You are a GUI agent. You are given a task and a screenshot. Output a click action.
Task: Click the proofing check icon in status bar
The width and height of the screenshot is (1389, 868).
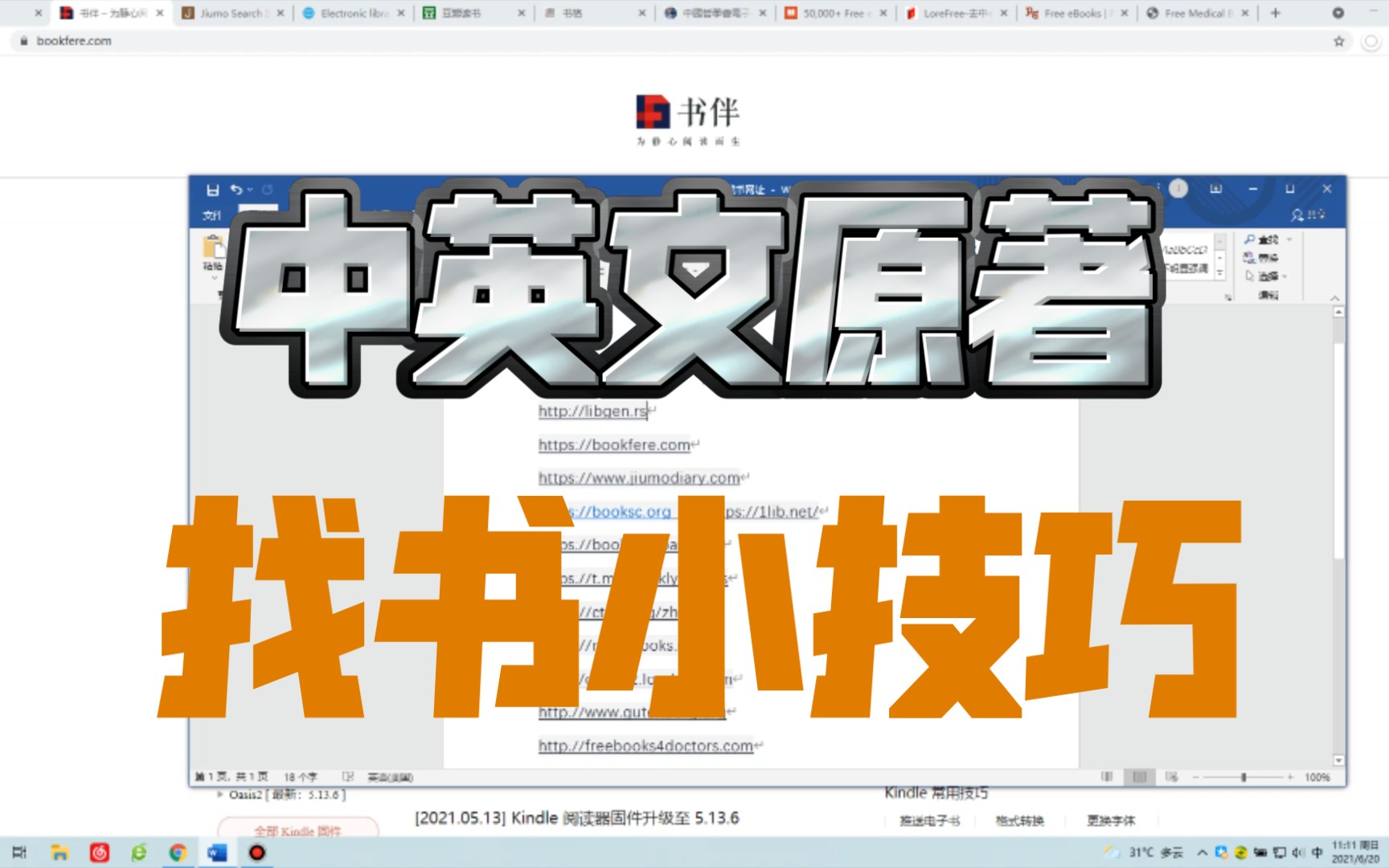348,777
